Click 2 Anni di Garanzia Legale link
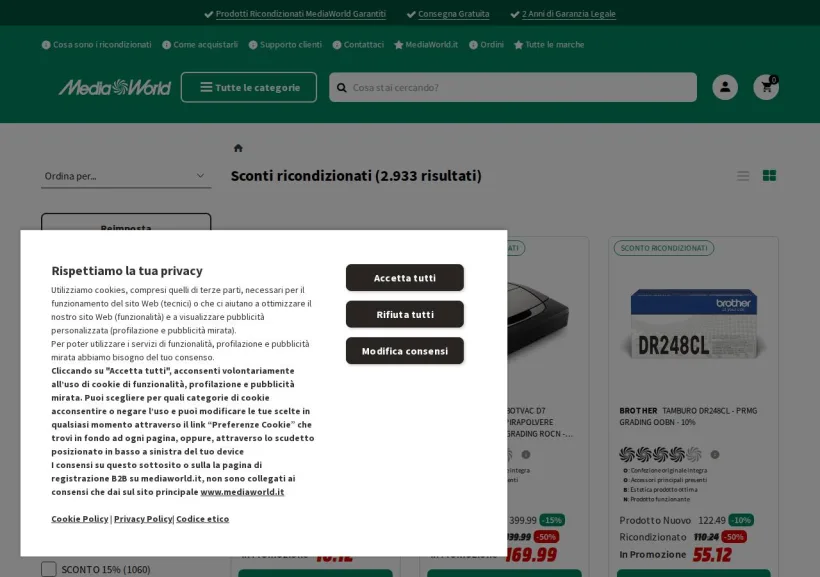This screenshot has height=577, width=820. click(x=568, y=14)
